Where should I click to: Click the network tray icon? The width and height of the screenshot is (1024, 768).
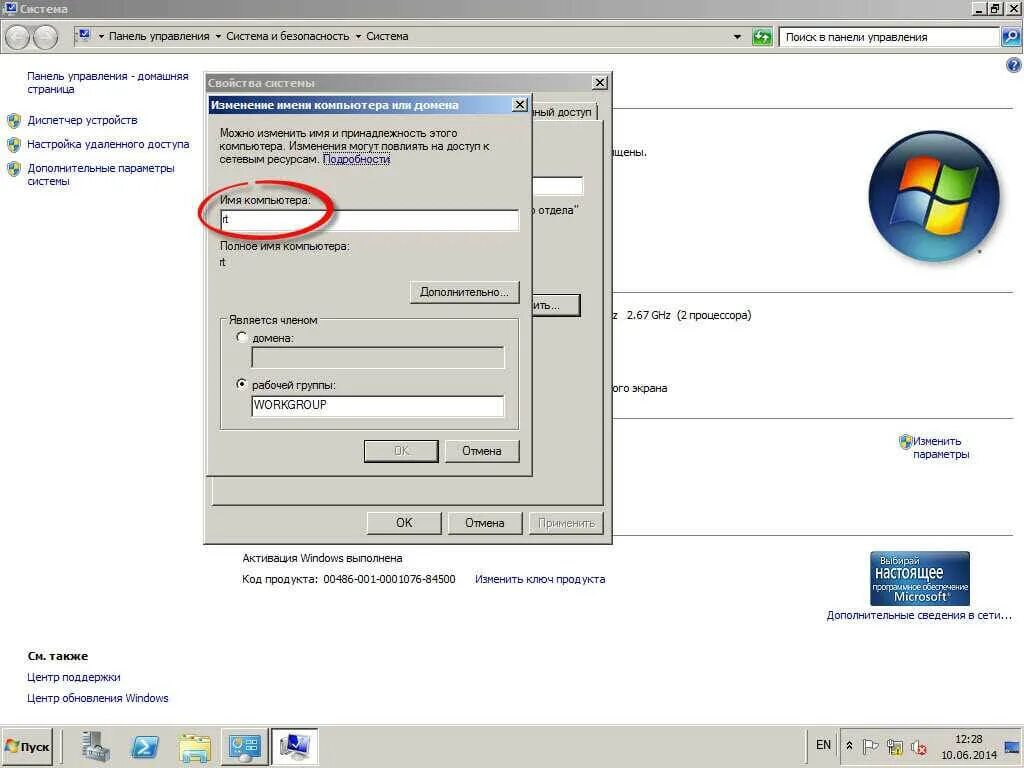(x=895, y=746)
